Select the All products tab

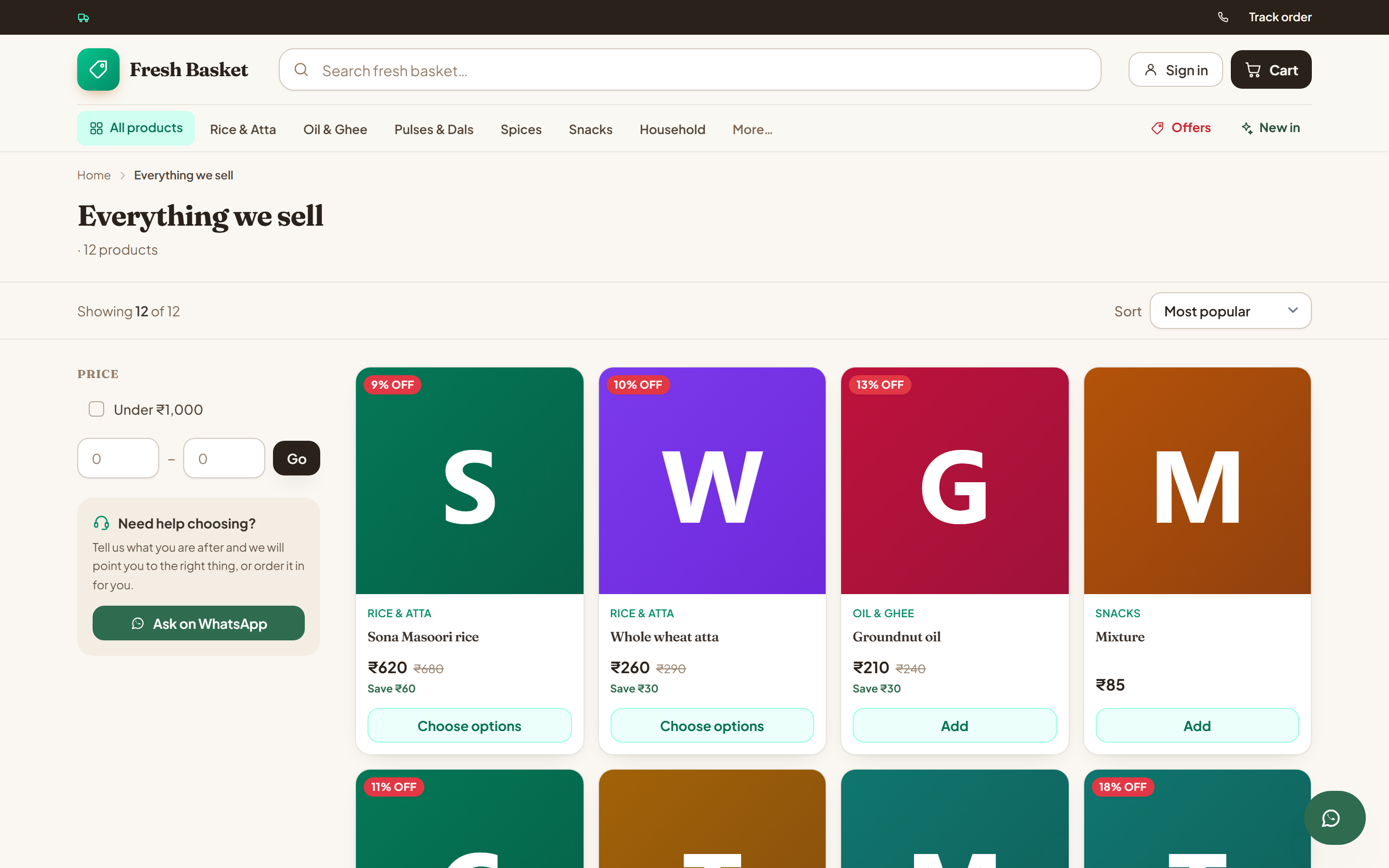(136, 128)
